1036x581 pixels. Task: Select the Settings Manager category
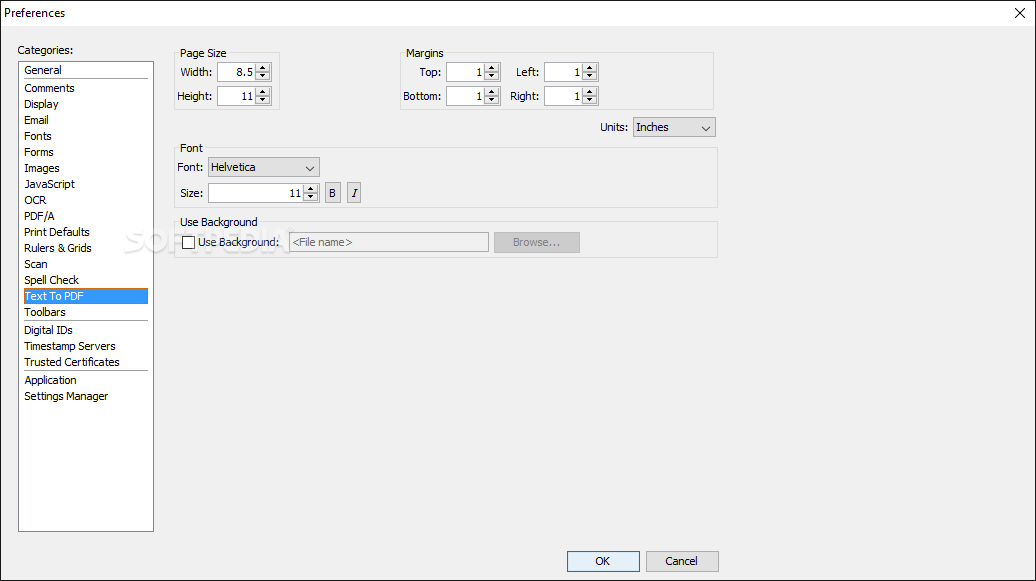coord(86,396)
